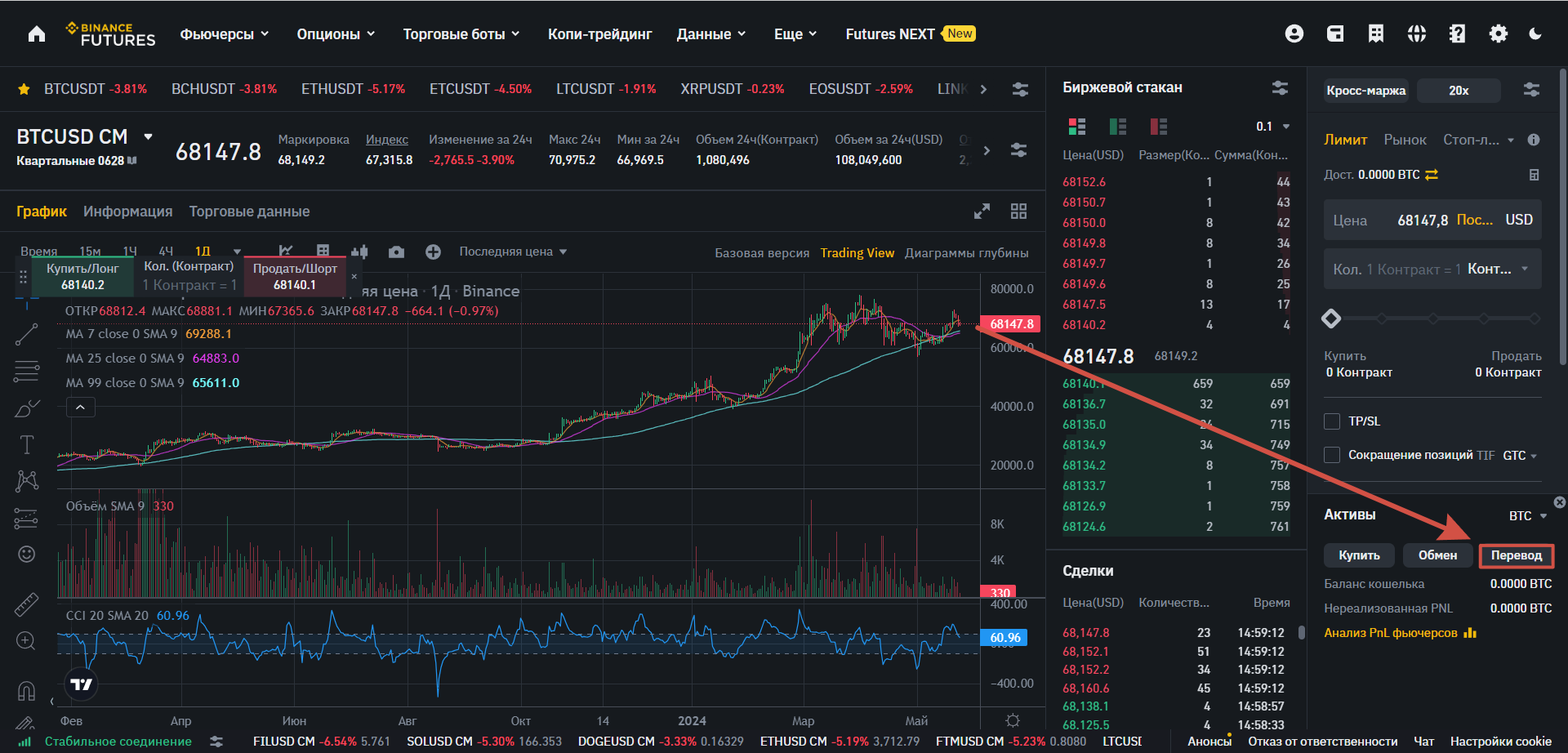
Task: Click yellow transfer arrows next to available BTC
Action: click(x=1432, y=175)
